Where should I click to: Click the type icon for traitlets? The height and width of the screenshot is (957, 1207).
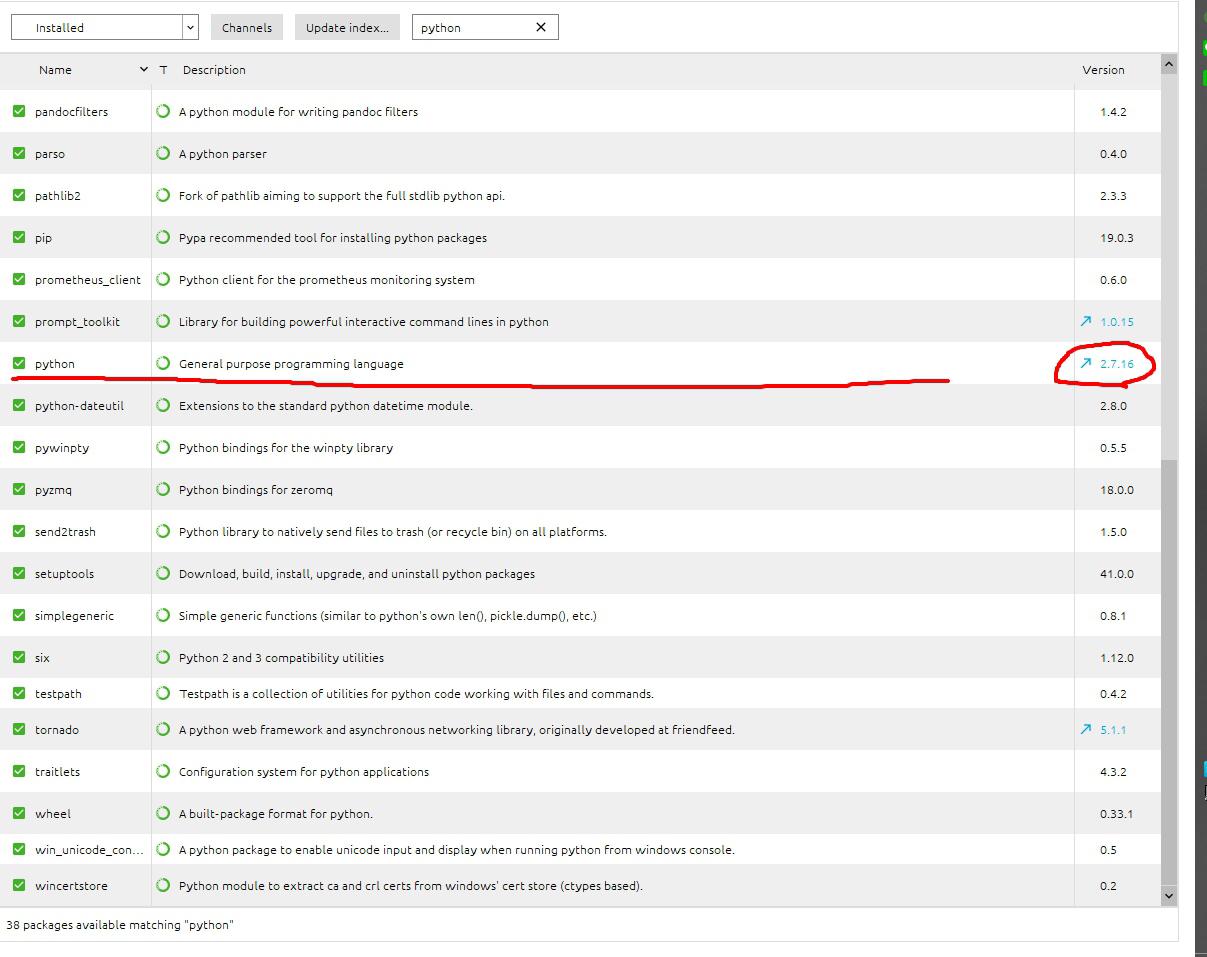pyautogui.click(x=163, y=771)
